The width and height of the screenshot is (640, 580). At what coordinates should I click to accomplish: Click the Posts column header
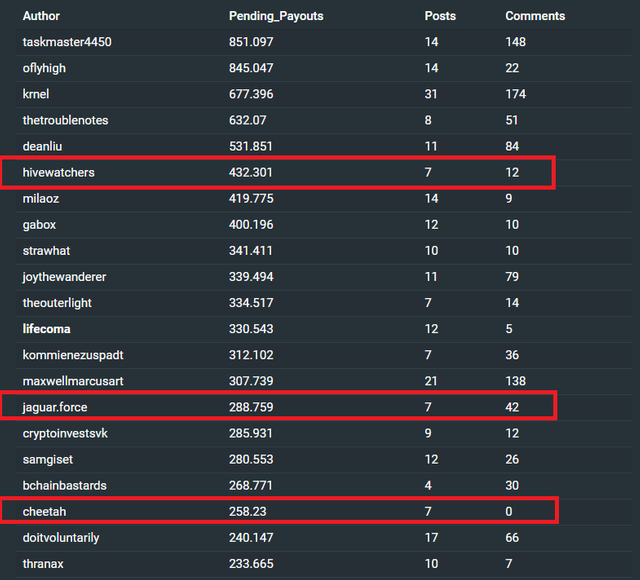440,16
